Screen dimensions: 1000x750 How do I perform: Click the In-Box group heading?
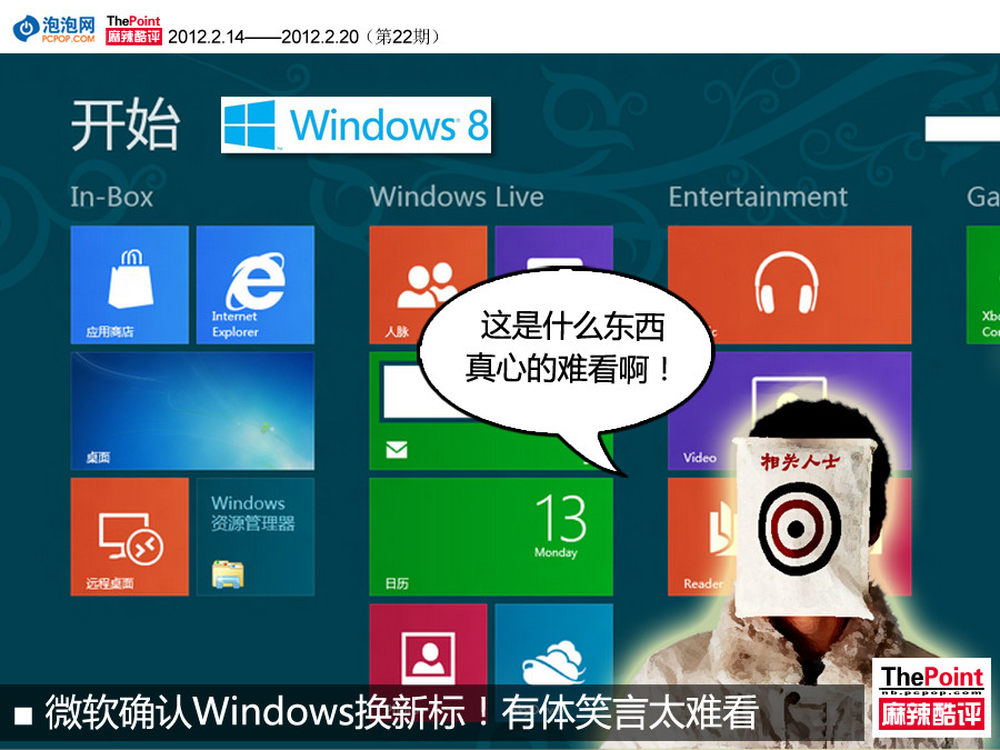(x=112, y=196)
